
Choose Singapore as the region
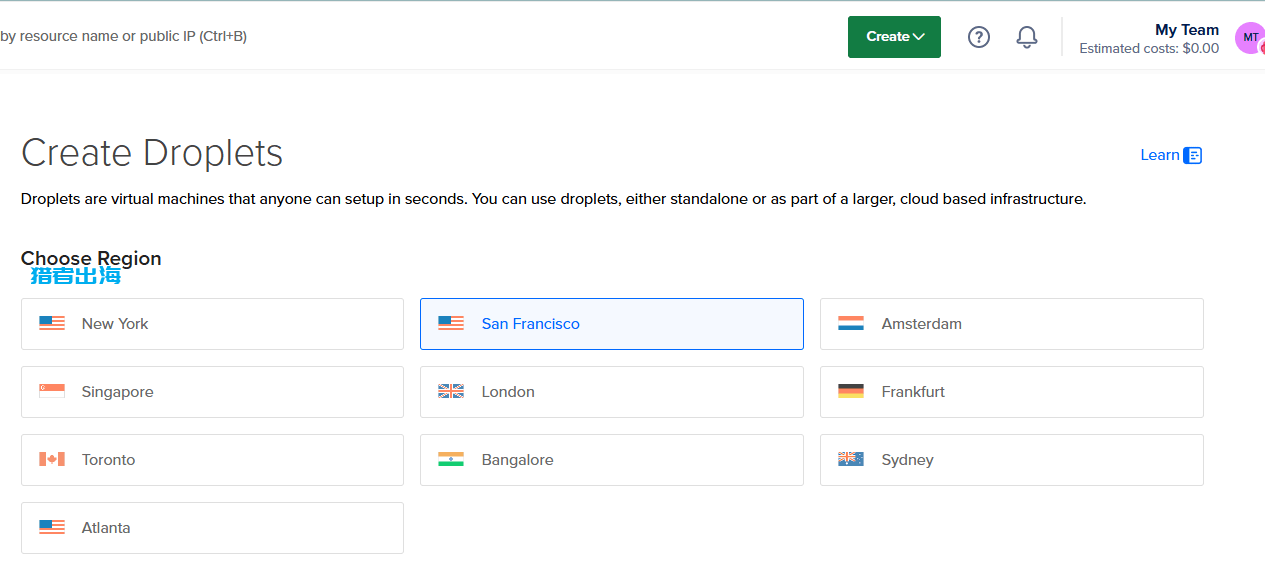click(212, 392)
